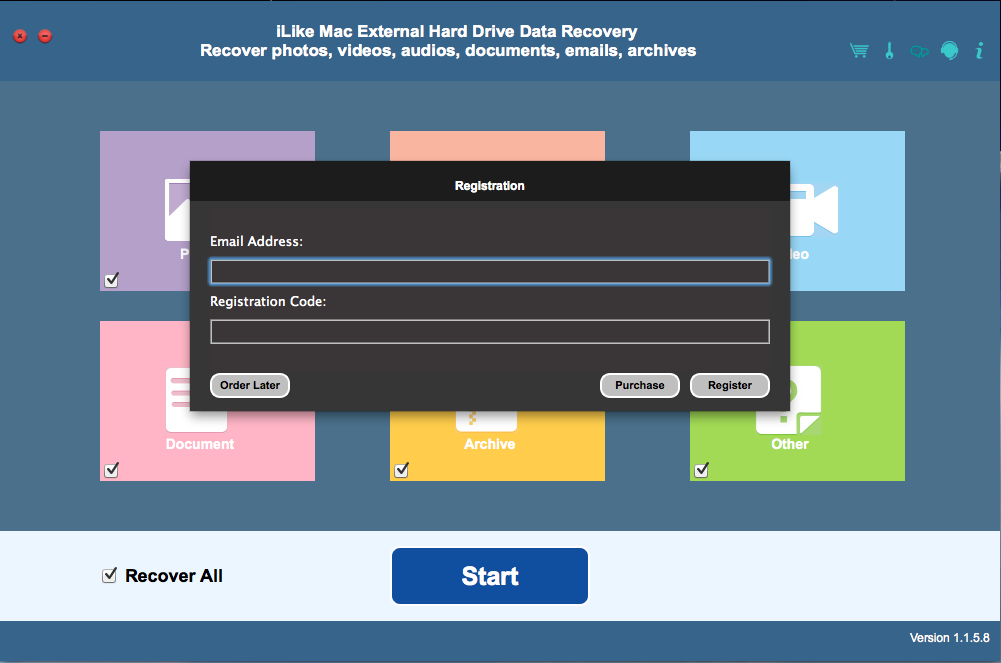This screenshot has height=663, width=1001.
Task: Focus the Email Address field
Action: click(489, 272)
